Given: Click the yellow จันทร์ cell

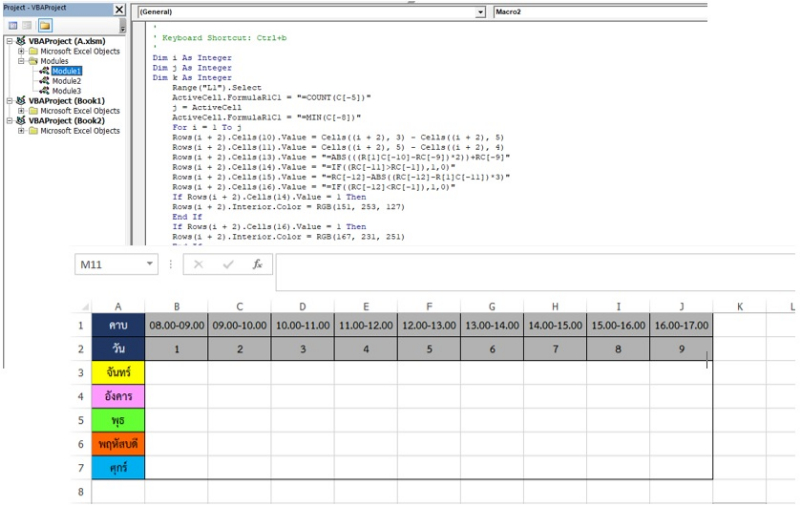Looking at the screenshot, I should click(118, 373).
